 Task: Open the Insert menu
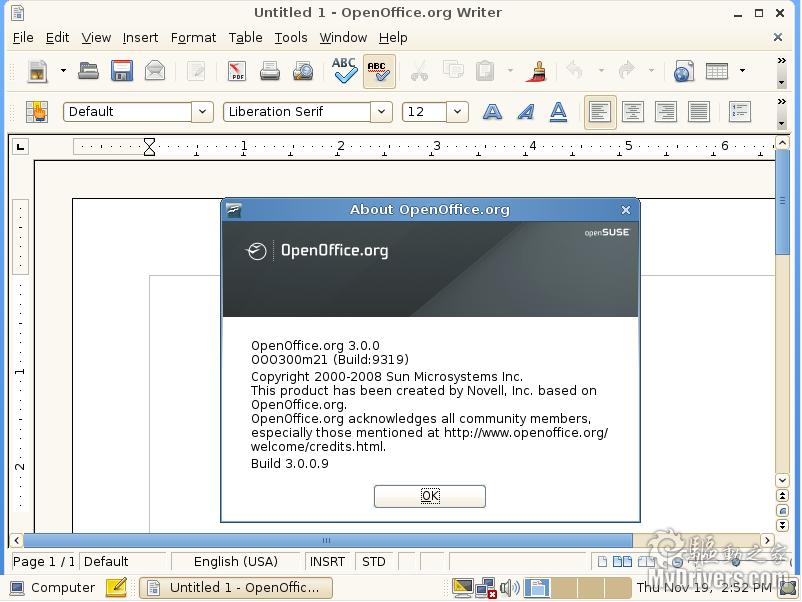(x=140, y=37)
